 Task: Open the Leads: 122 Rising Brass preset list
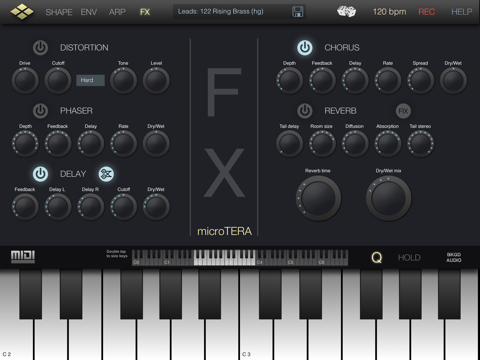point(220,12)
